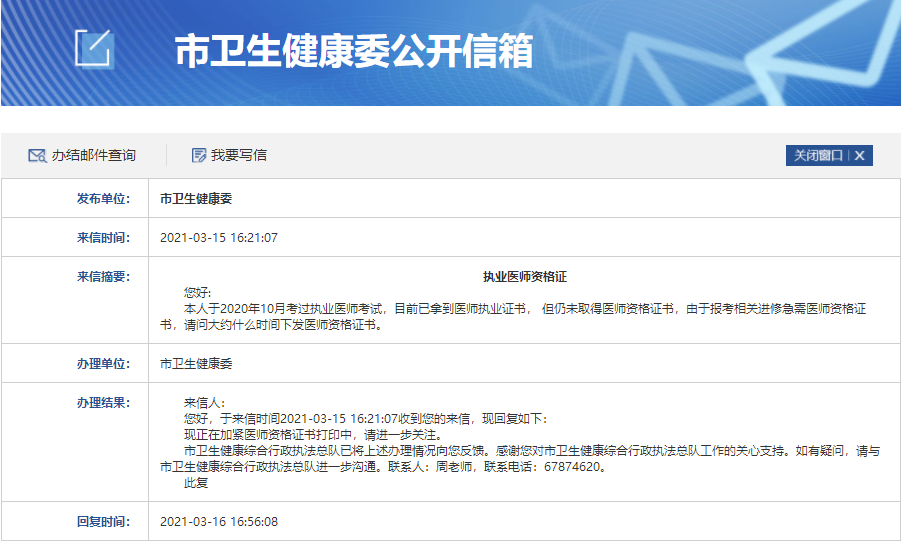
Task: Click the 回复时间 timestamp 2021-03-16 16:56:08
Action: pyautogui.click(x=218, y=522)
